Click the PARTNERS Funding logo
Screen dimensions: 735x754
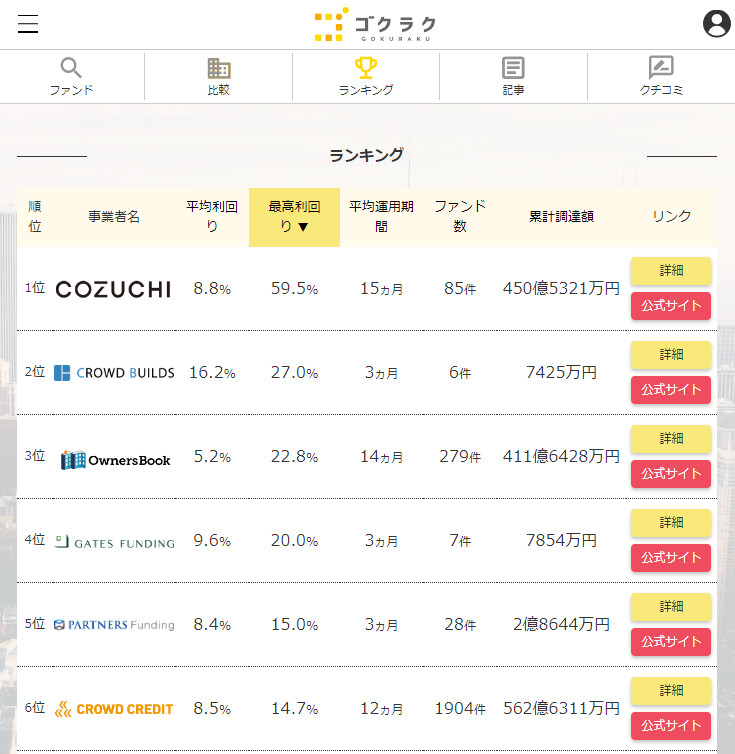point(114,625)
